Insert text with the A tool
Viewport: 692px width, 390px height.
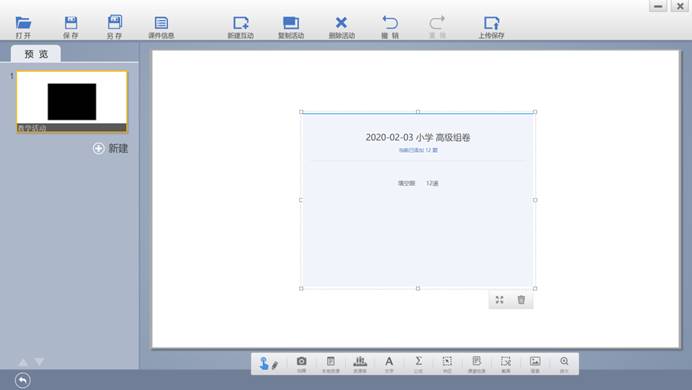pos(389,364)
